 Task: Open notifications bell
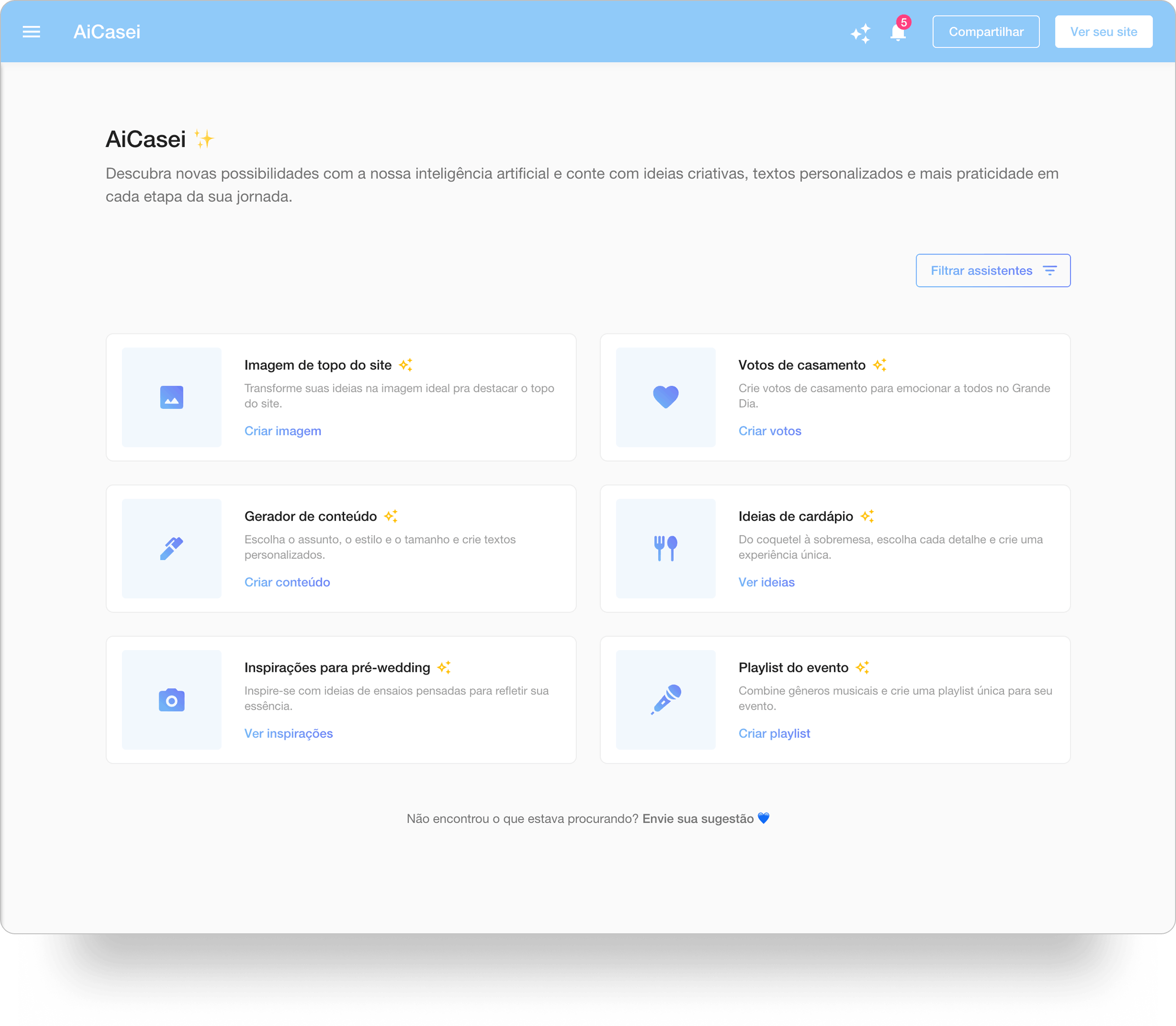[x=898, y=33]
